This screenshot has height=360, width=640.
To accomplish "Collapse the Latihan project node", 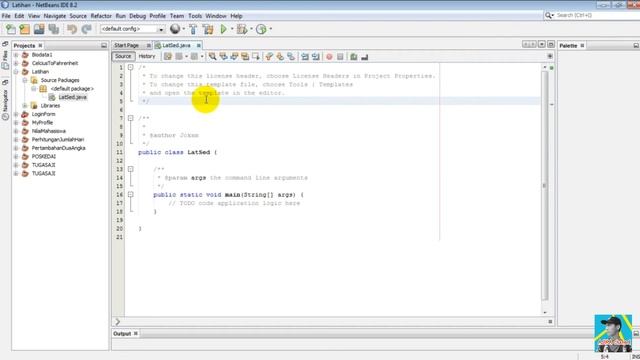I will (x=16, y=72).
